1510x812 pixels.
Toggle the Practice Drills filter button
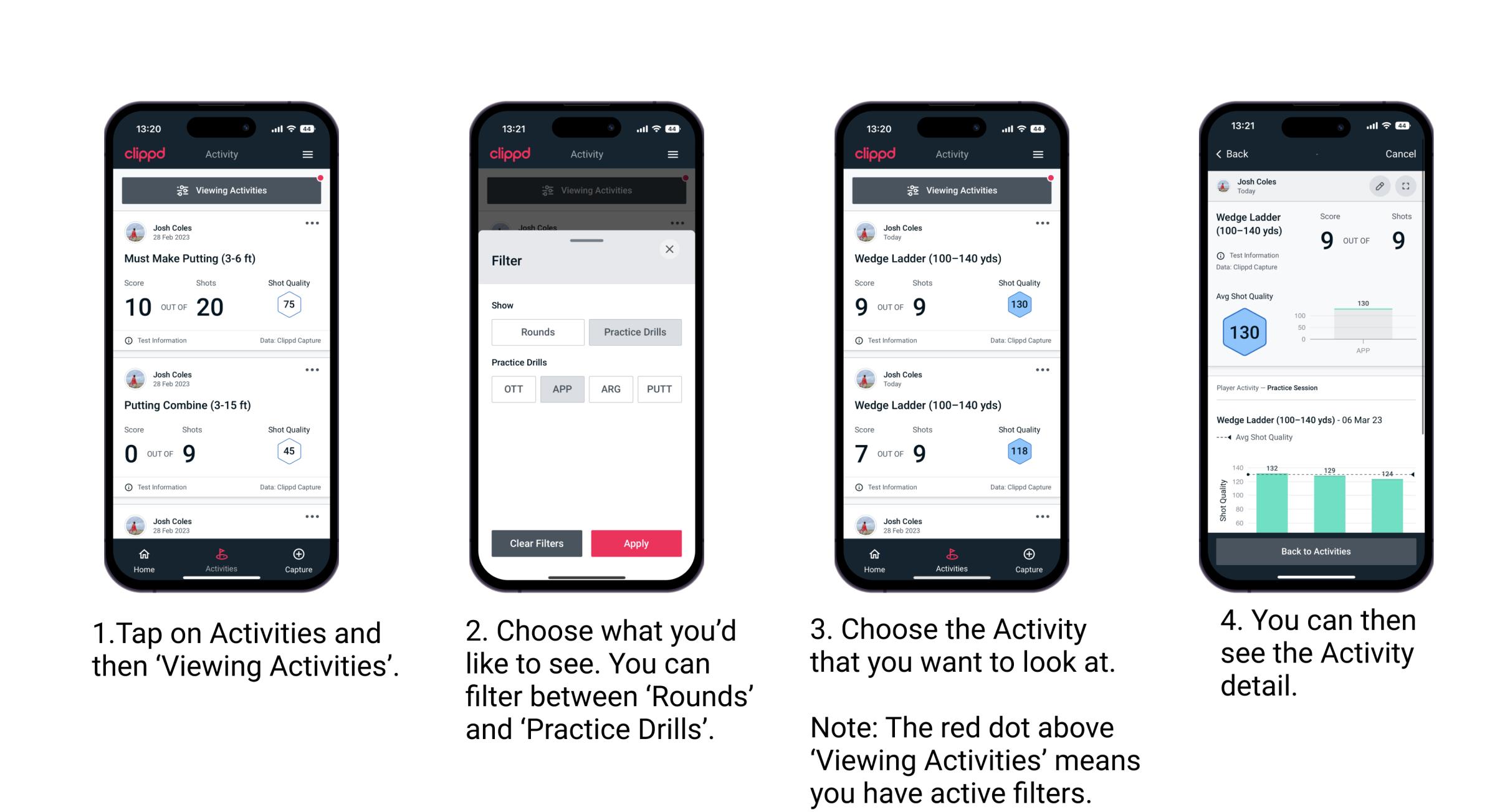click(635, 332)
